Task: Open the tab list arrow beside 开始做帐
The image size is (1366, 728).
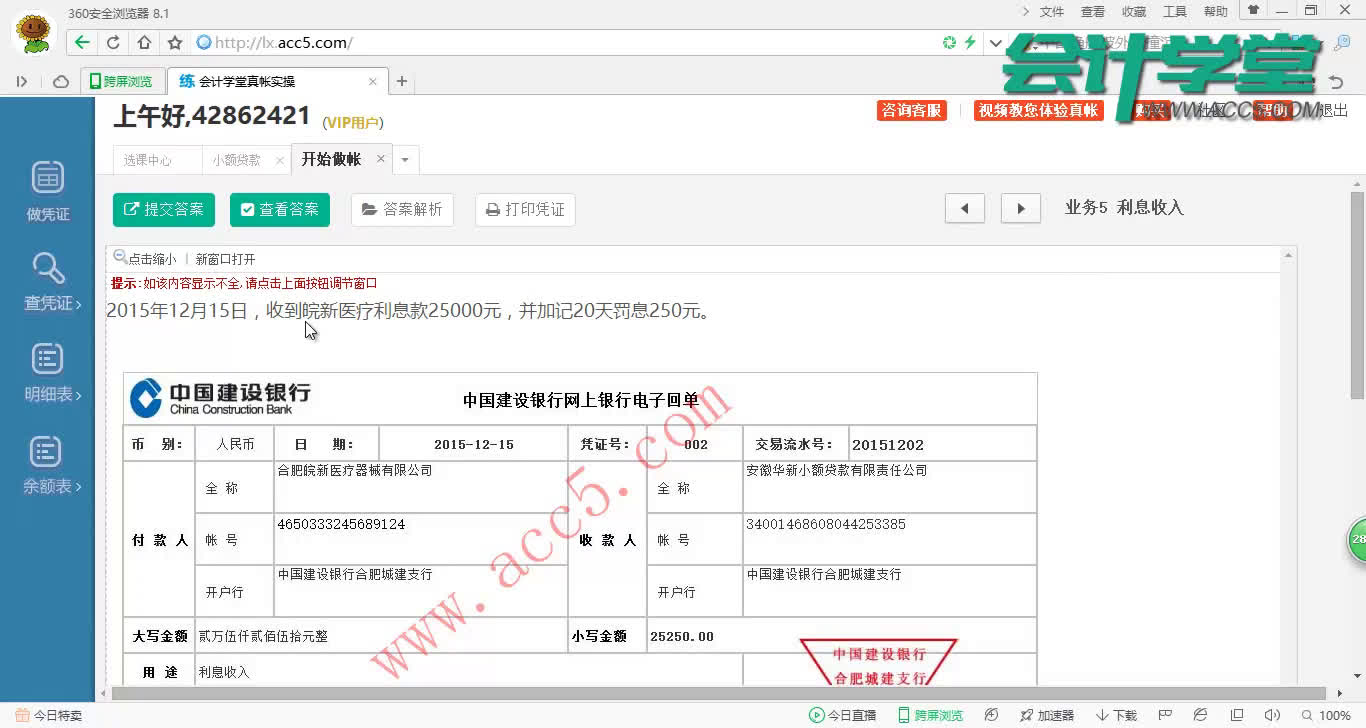Action: [x=404, y=160]
